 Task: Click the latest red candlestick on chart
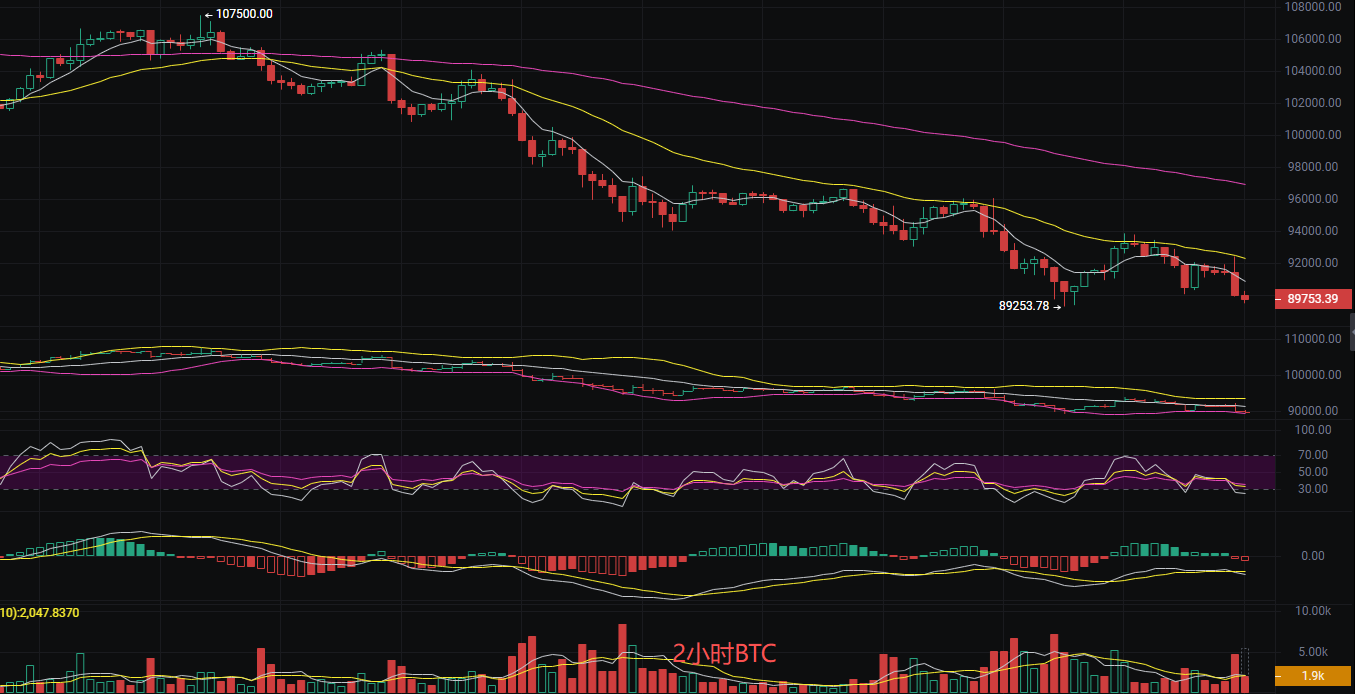tap(1245, 297)
